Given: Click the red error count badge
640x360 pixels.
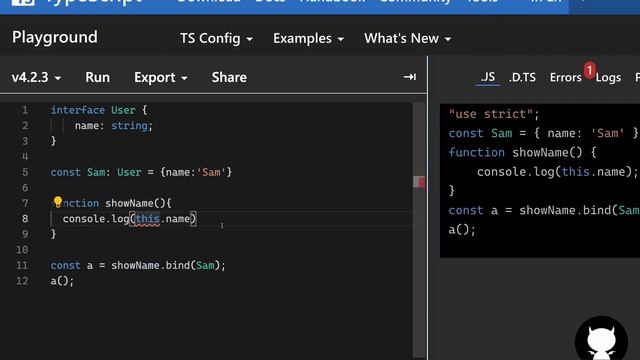Looking at the screenshot, I should coord(589,70).
